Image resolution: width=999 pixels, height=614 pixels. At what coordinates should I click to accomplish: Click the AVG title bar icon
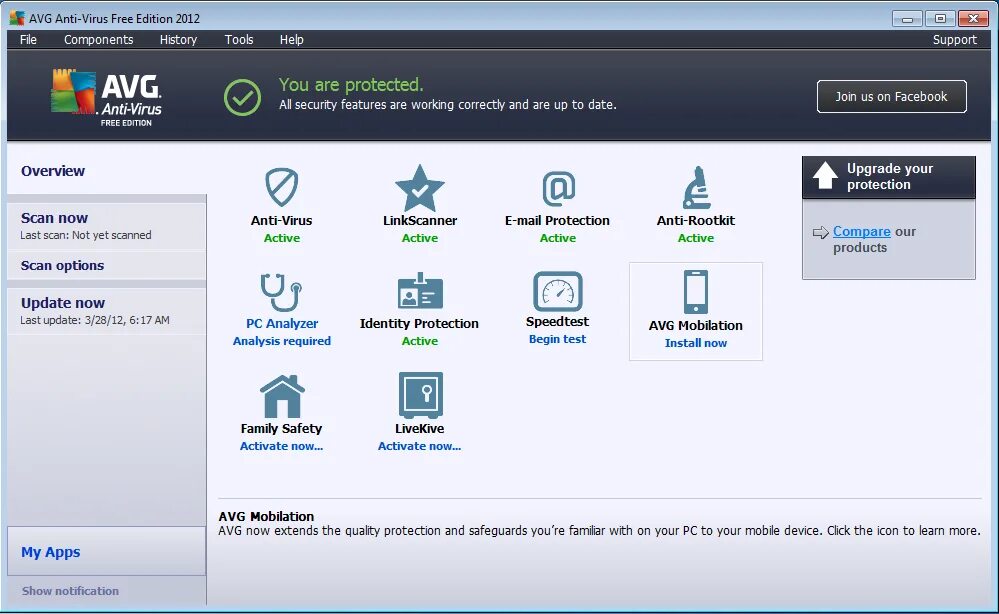17,18
